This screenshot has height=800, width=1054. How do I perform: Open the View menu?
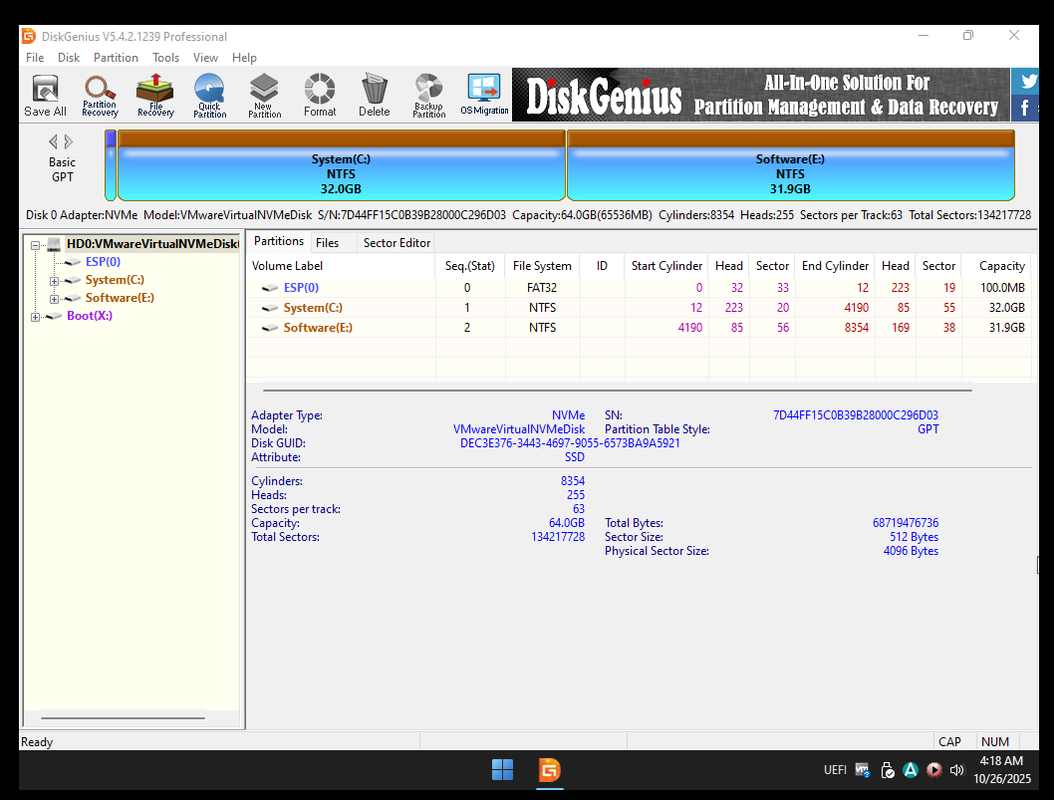[x=205, y=58]
